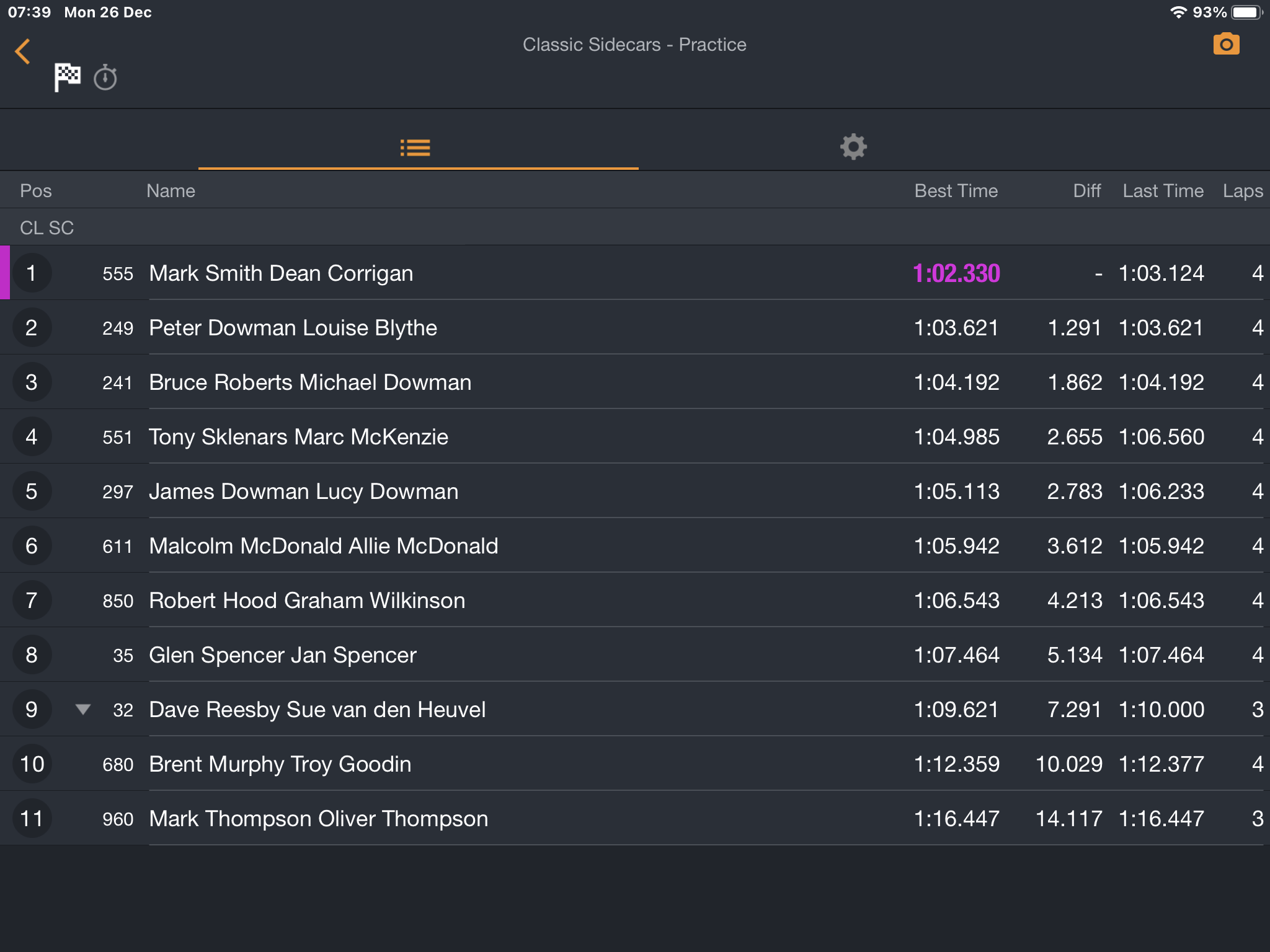Select sidecar number 249

tap(118, 328)
